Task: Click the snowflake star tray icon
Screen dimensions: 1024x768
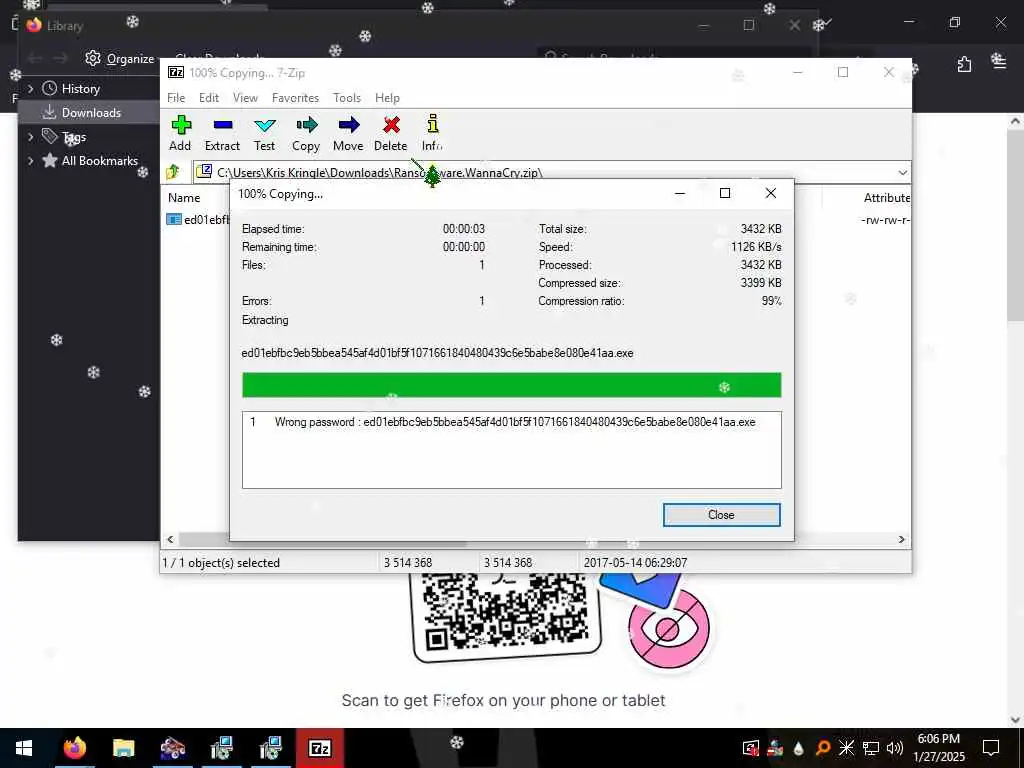Action: (846, 748)
